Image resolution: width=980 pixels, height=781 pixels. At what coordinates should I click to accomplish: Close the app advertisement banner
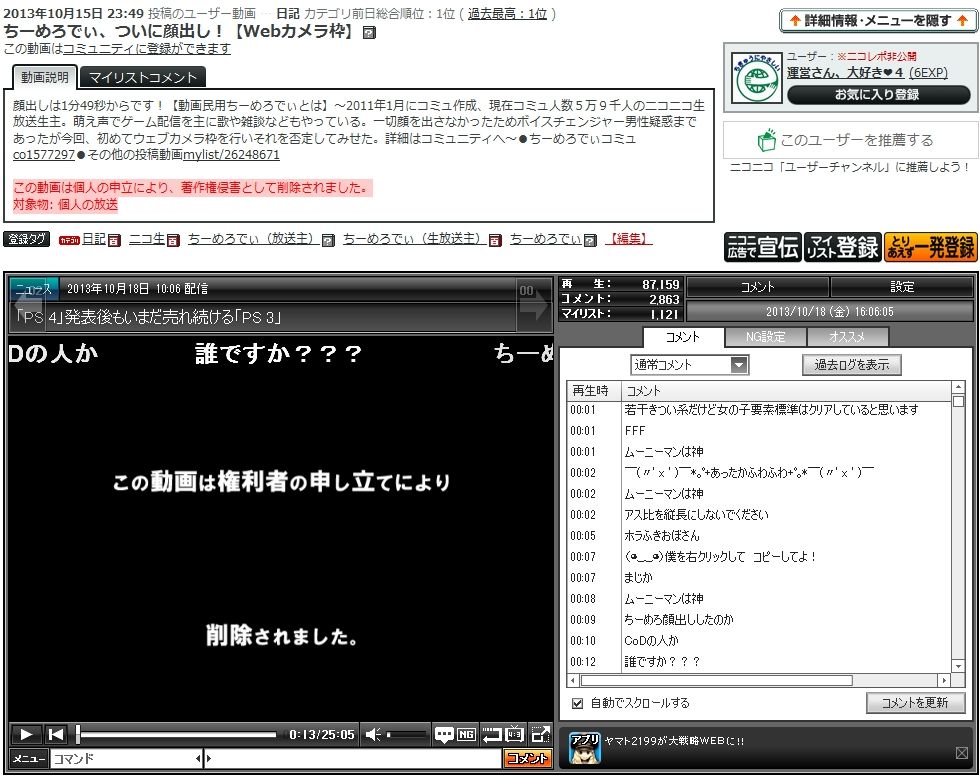pos(962,753)
